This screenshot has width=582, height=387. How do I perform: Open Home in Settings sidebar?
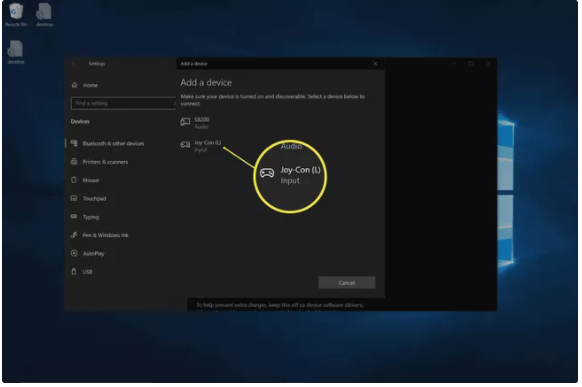click(x=90, y=85)
